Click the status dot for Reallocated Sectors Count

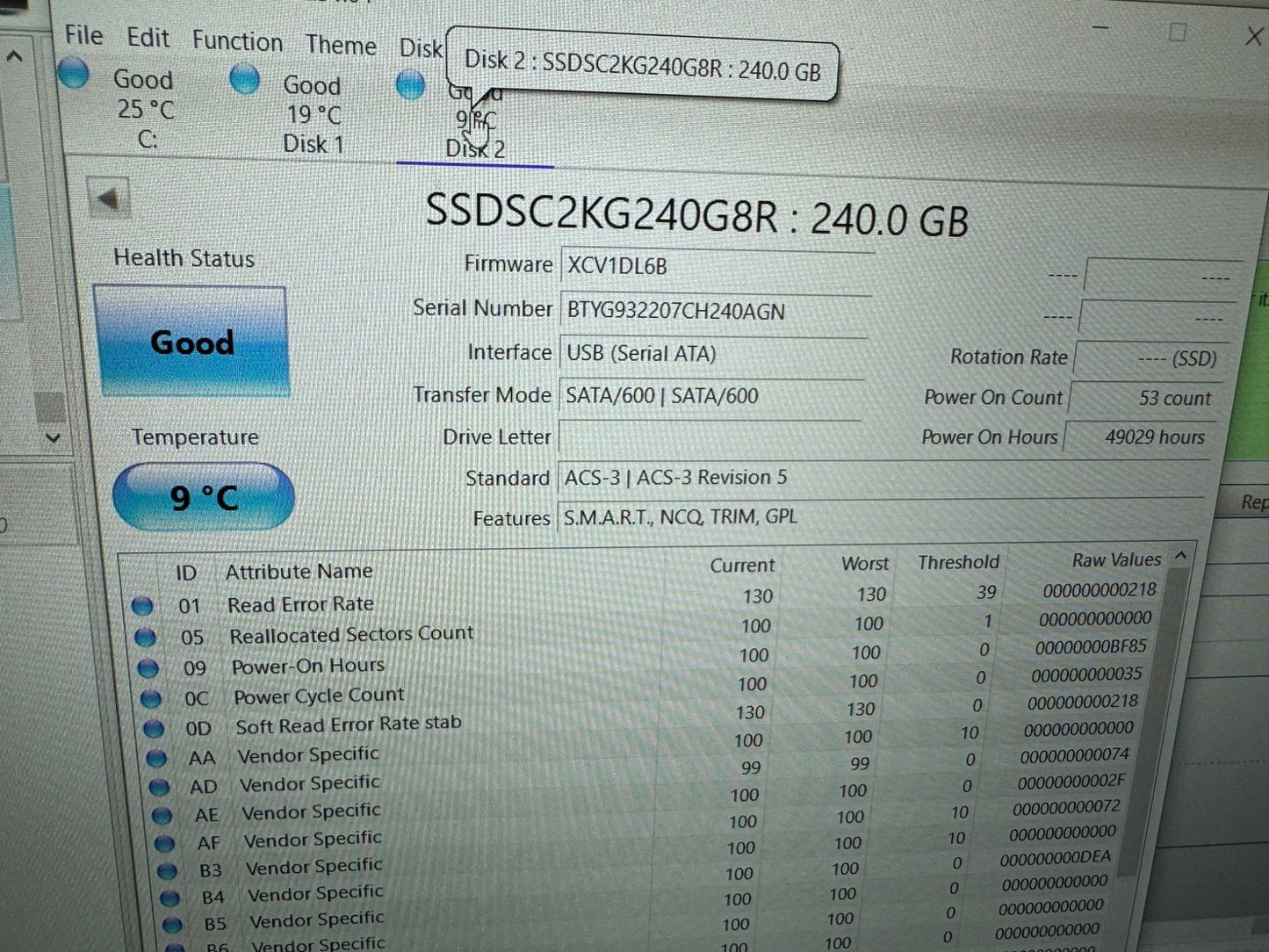[146, 638]
